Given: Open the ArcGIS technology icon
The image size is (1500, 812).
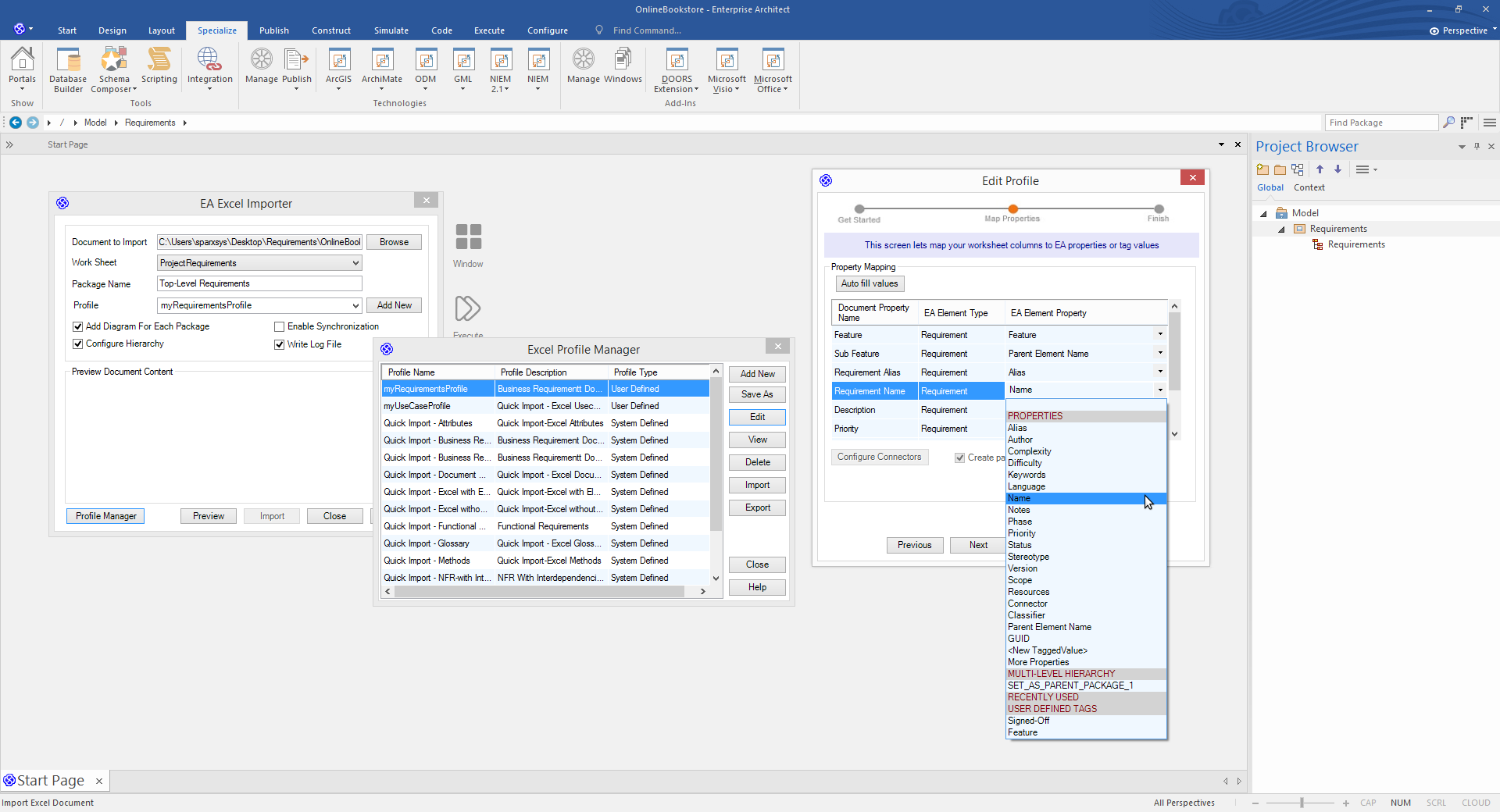Looking at the screenshot, I should [x=338, y=69].
